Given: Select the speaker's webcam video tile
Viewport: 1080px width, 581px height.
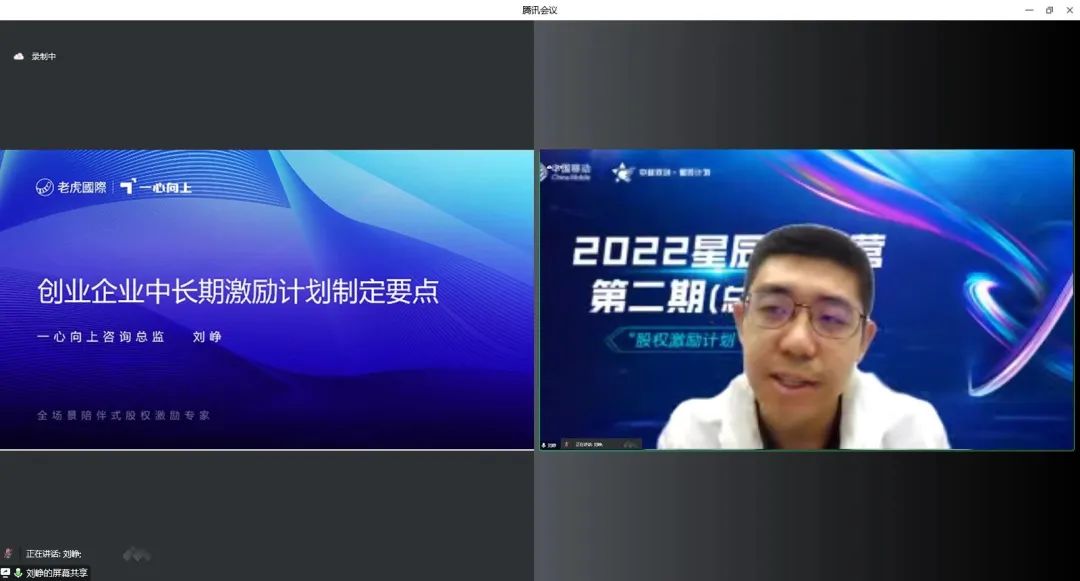Looking at the screenshot, I should pyautogui.click(x=806, y=300).
